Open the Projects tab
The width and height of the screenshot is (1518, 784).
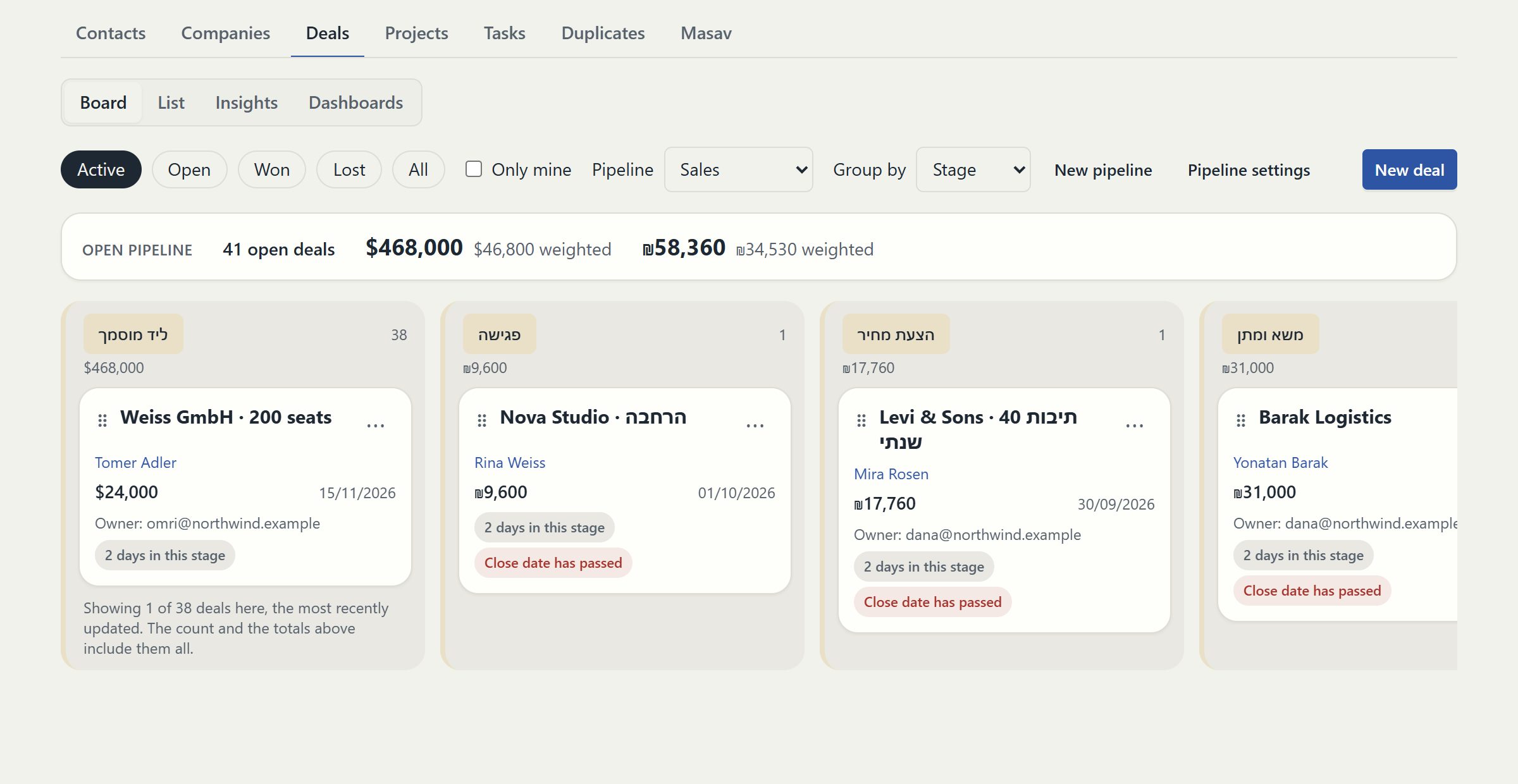417,33
